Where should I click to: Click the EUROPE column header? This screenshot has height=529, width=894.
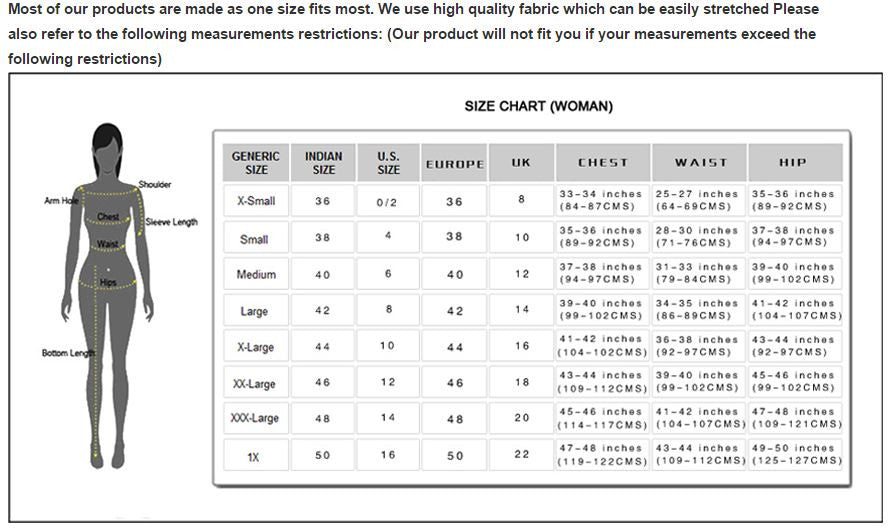tap(454, 164)
